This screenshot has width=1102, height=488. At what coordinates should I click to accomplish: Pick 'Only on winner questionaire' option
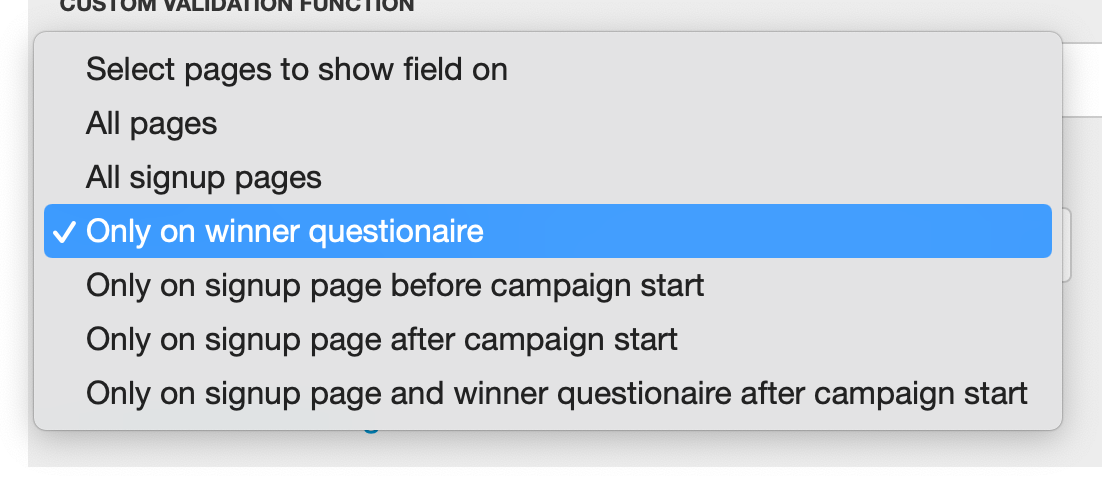285,232
